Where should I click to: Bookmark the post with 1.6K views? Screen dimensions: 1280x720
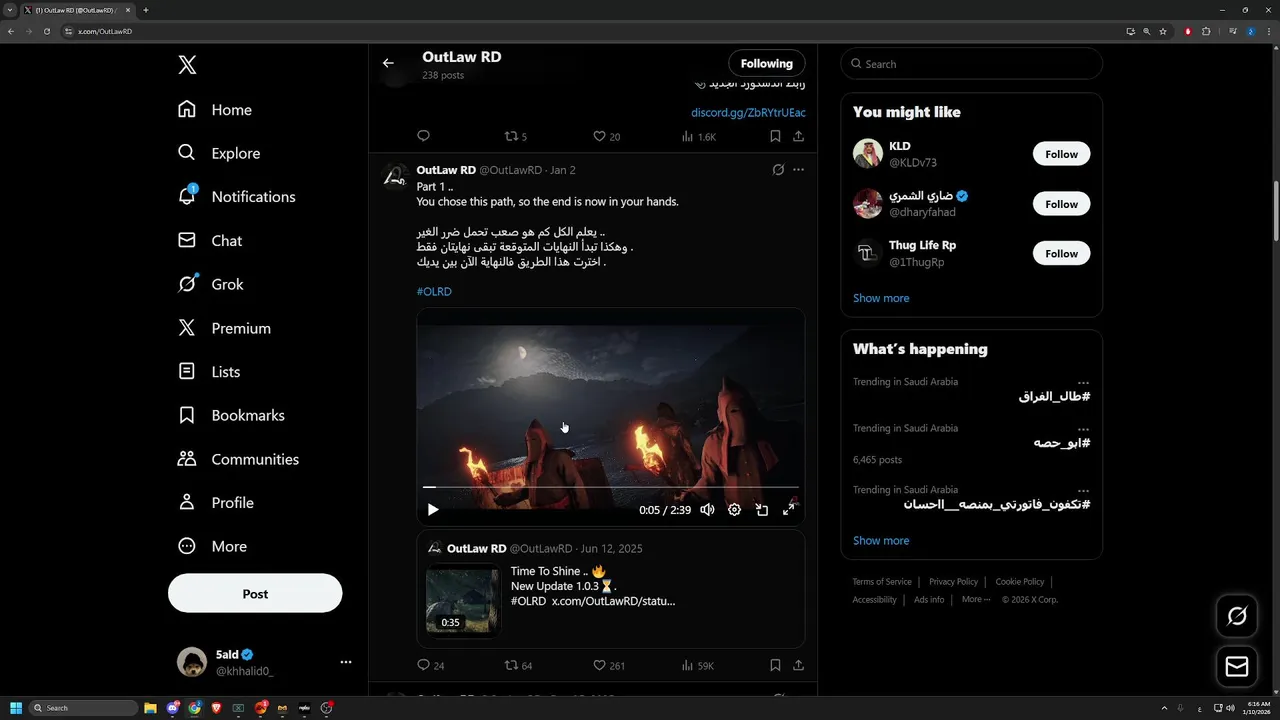(775, 136)
